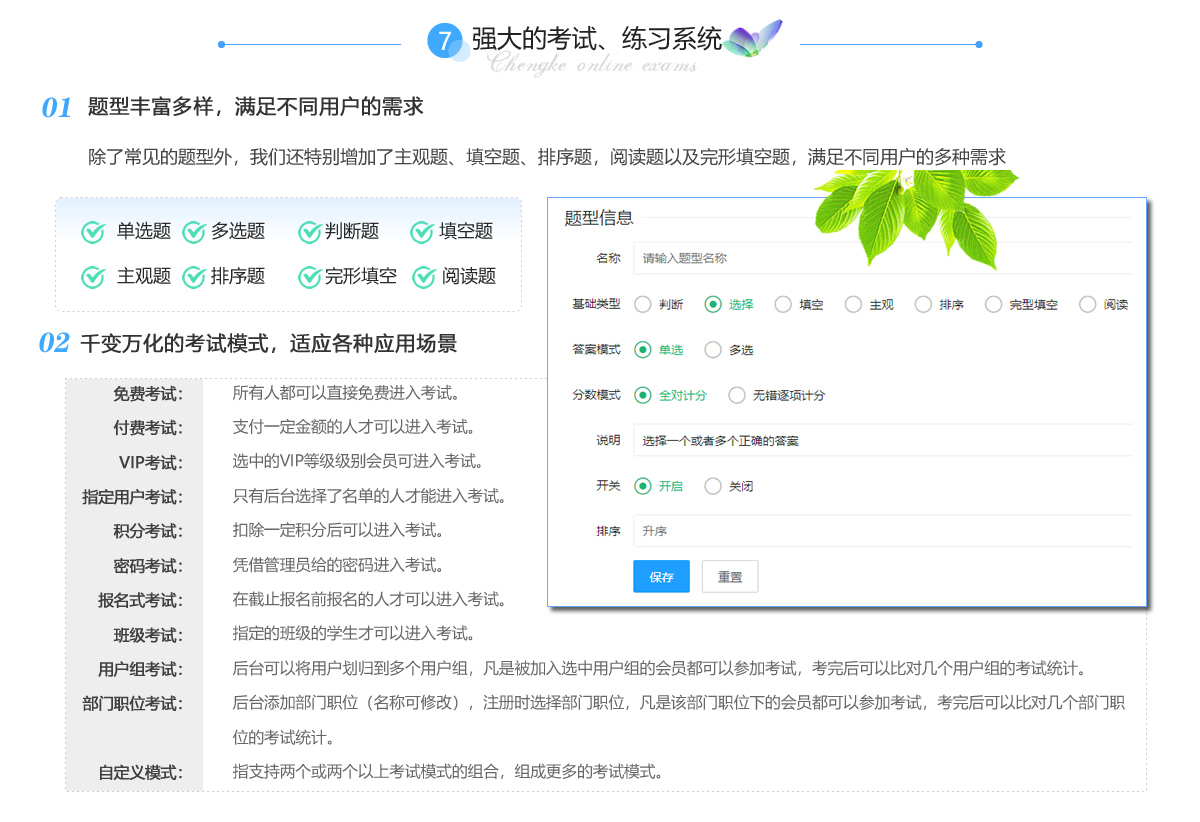
Task: Click the 保存 button
Action: [661, 577]
